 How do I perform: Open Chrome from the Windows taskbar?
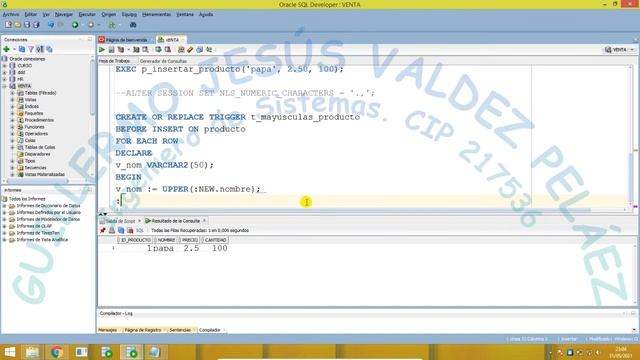click(x=57, y=352)
